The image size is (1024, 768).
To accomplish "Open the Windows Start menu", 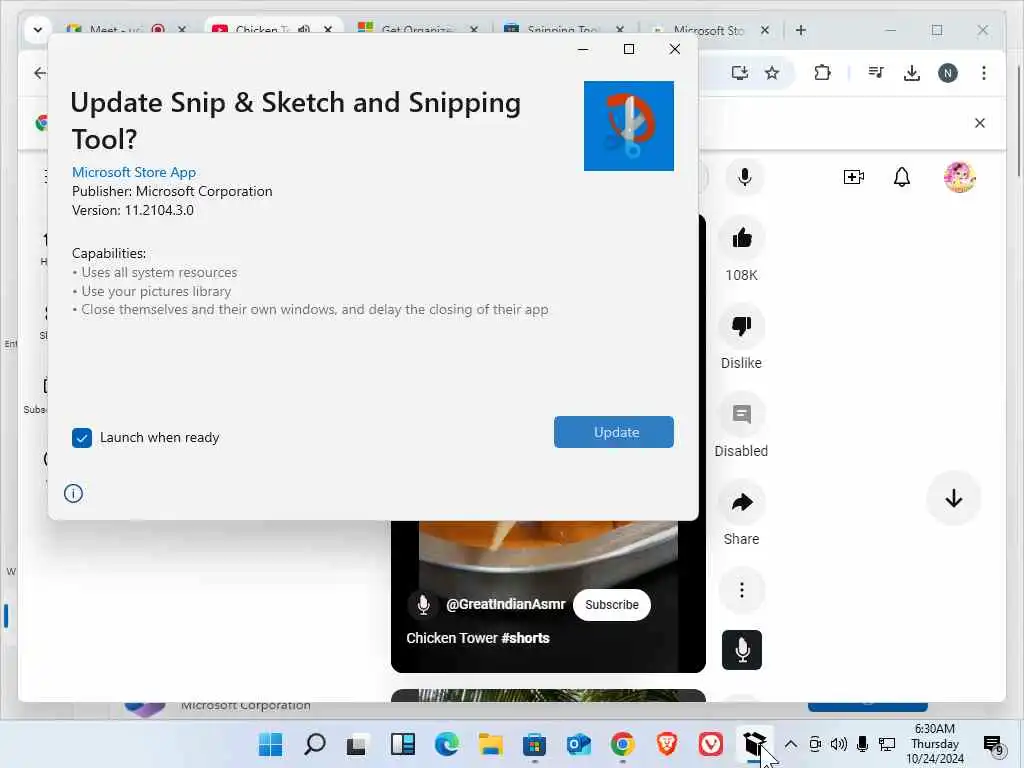I will point(270,744).
